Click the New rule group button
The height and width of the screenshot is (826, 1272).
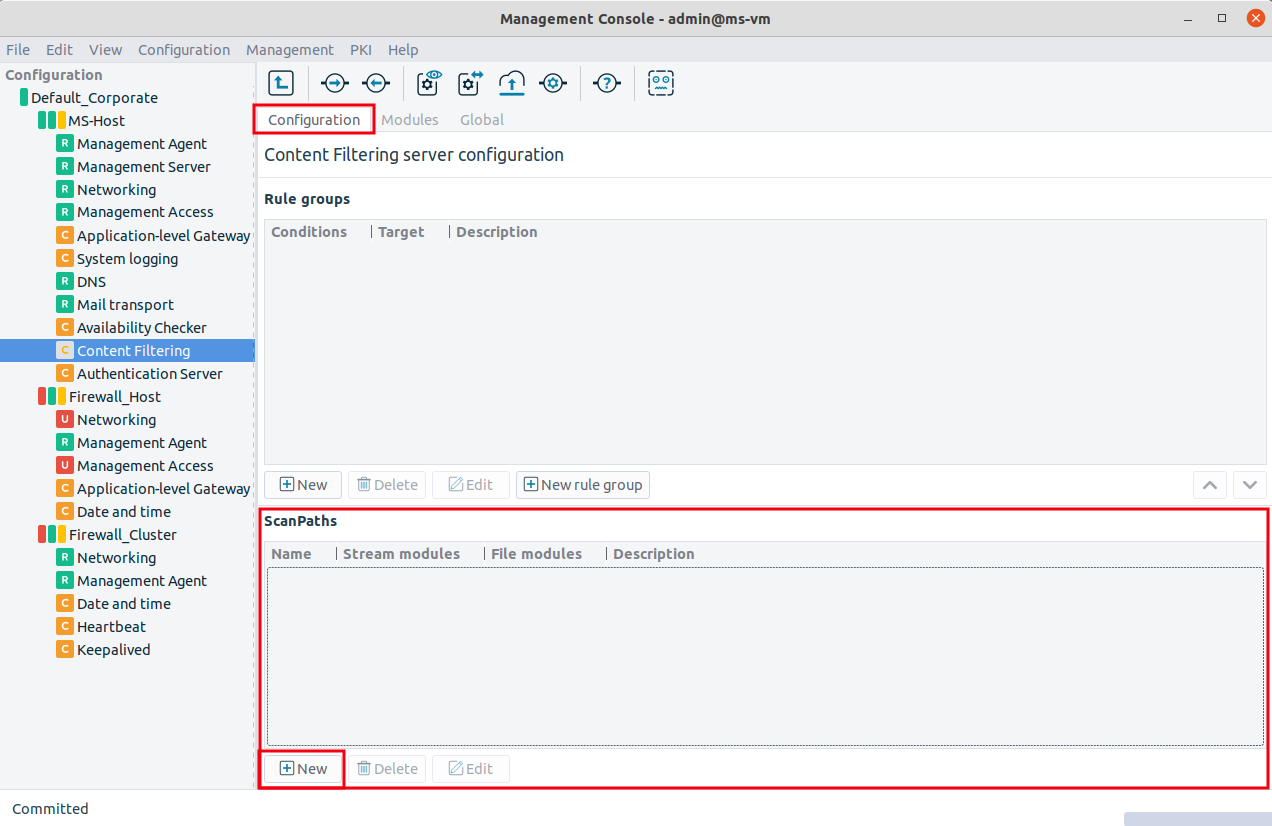coord(583,485)
